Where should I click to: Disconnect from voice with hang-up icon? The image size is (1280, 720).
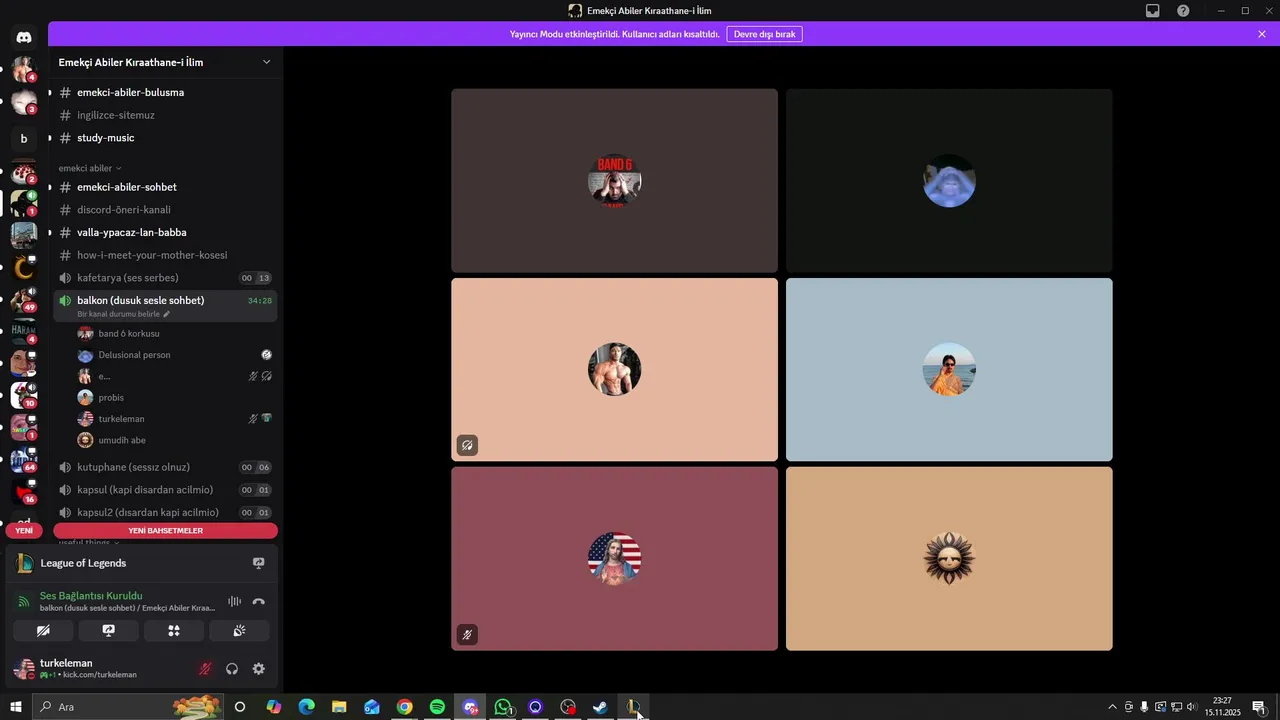click(258, 601)
